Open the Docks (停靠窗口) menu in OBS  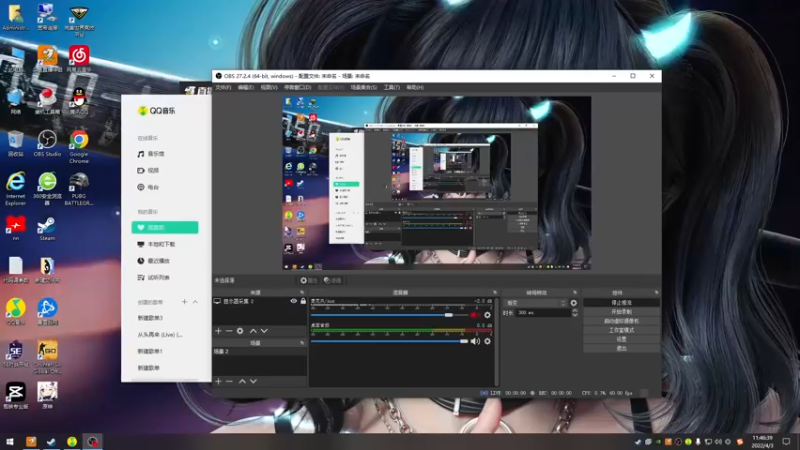coord(297,88)
